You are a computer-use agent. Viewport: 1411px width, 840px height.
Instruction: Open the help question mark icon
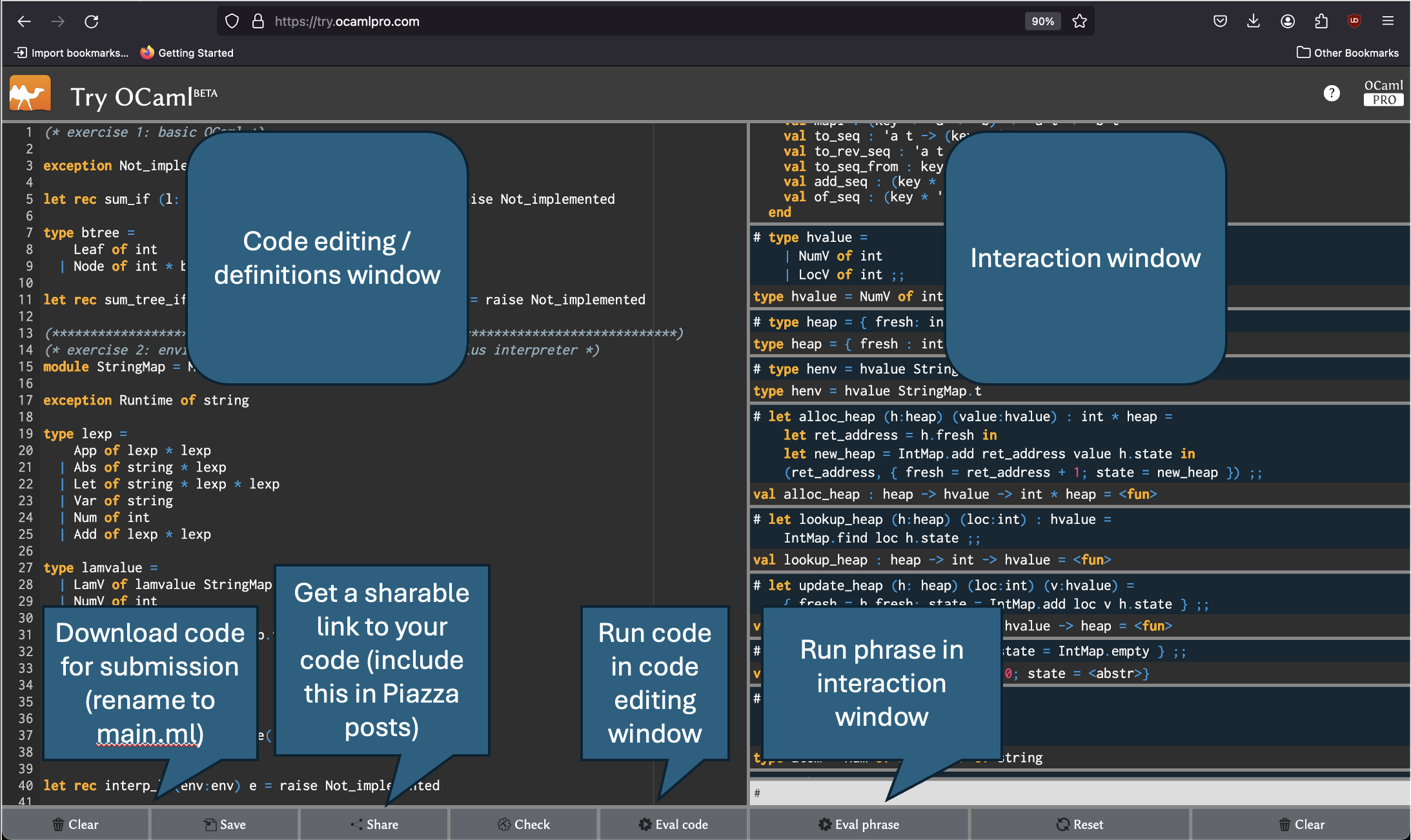click(x=1332, y=94)
